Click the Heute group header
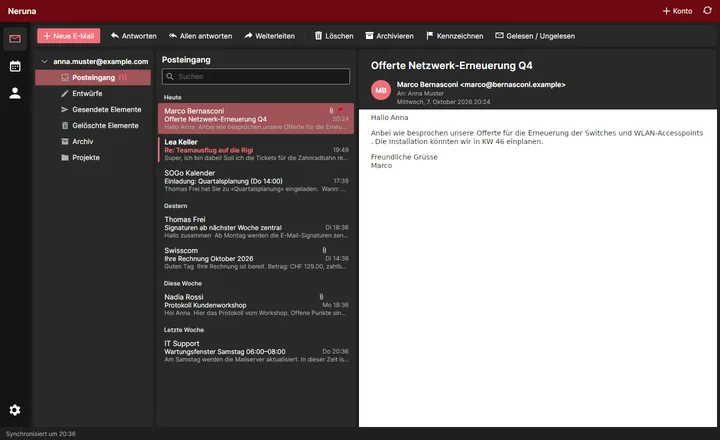Image resolution: width=720 pixels, height=440 pixels. click(x=173, y=97)
